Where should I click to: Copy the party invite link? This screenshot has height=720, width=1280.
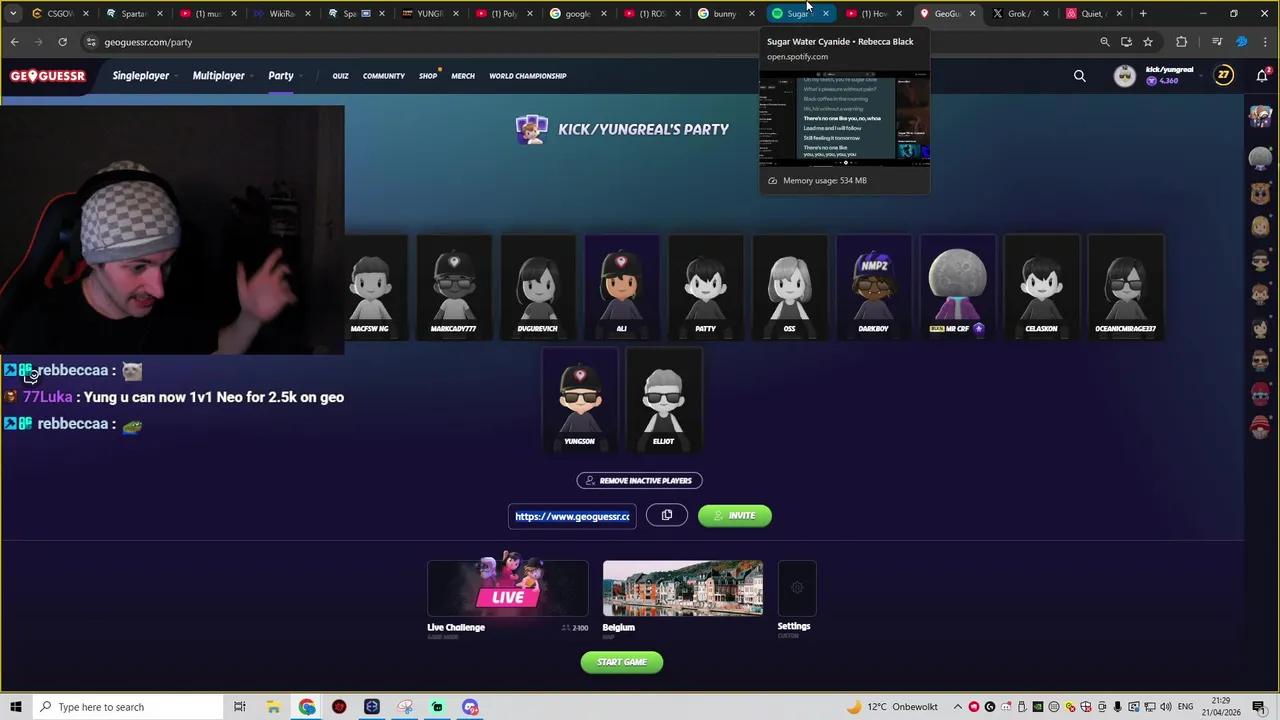tap(667, 515)
